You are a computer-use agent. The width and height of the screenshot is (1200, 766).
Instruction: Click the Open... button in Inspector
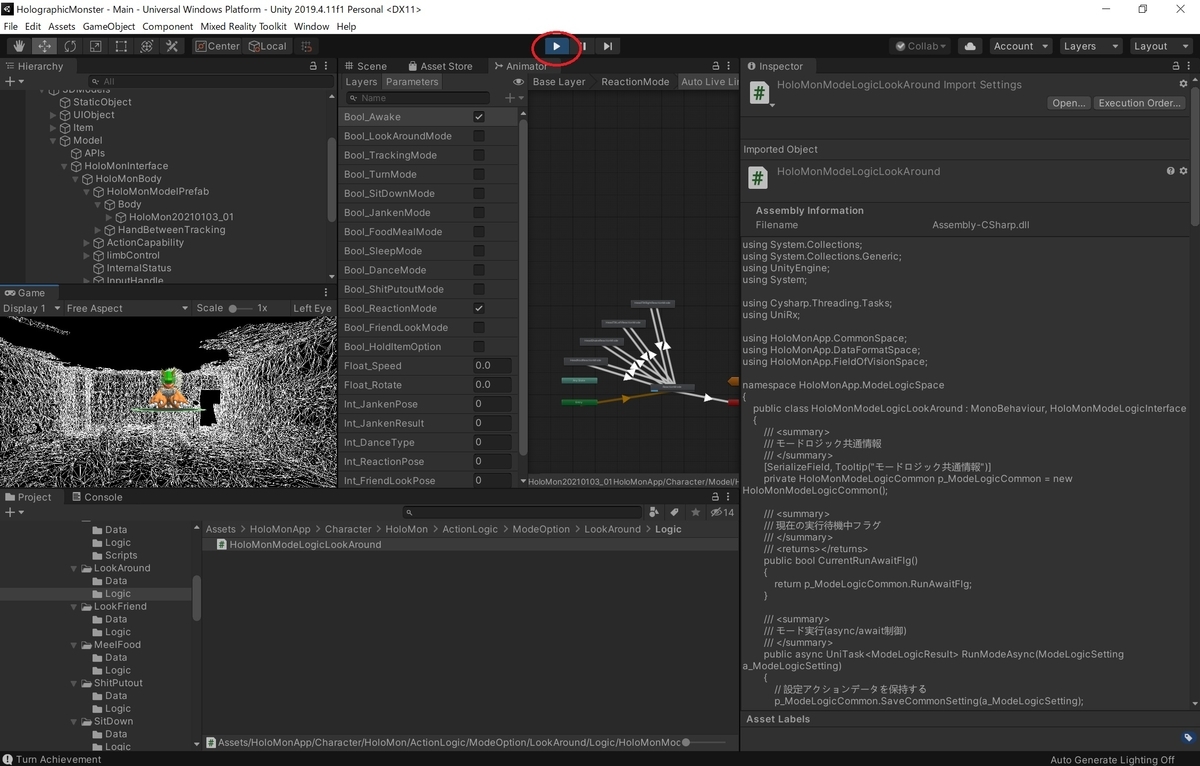(x=1069, y=103)
